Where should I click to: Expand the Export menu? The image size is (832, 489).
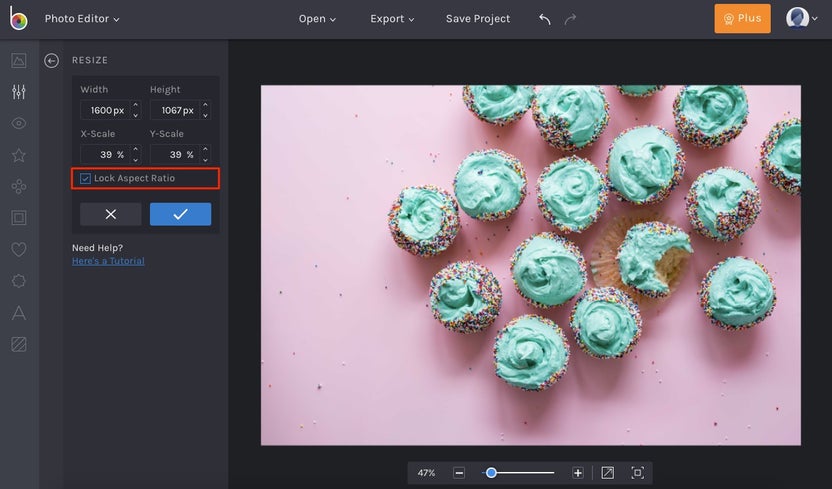(x=392, y=19)
